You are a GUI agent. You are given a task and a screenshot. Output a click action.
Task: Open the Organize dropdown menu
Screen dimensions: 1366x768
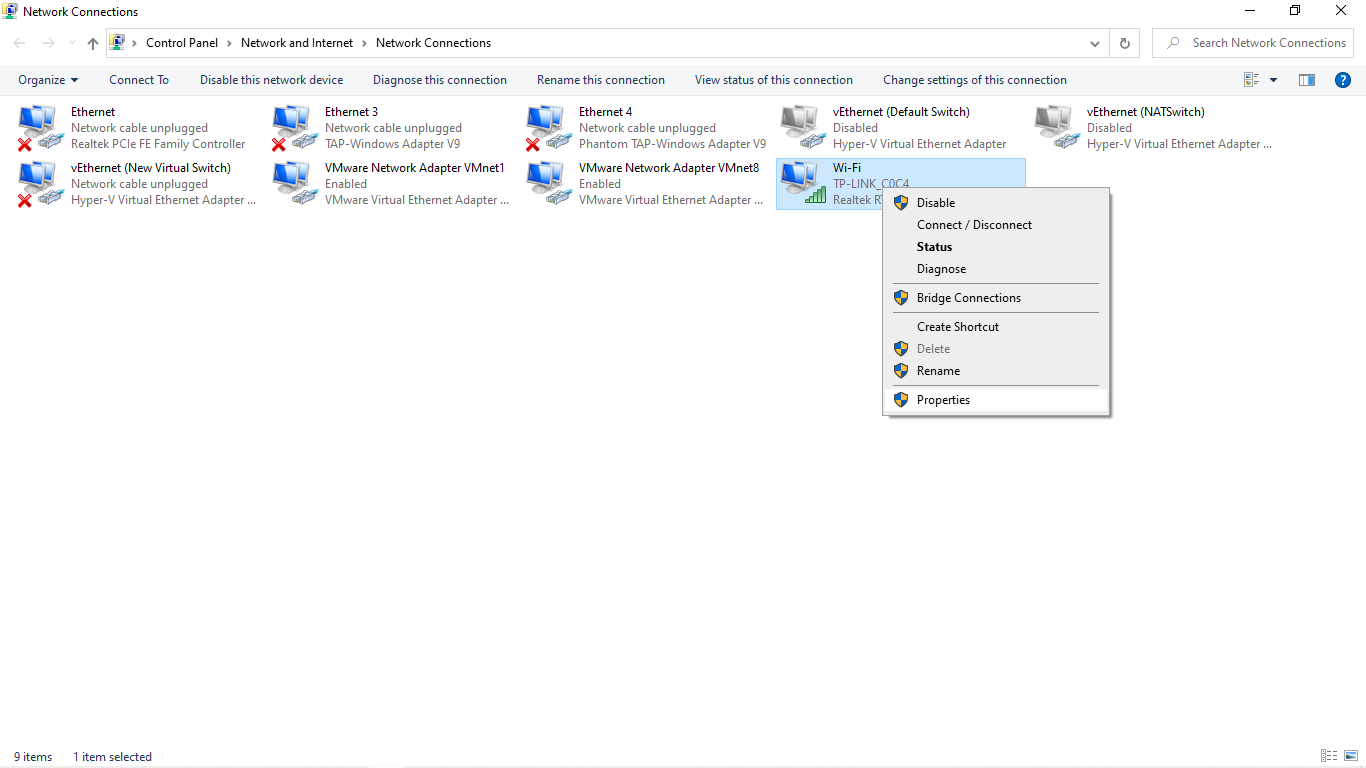point(48,80)
